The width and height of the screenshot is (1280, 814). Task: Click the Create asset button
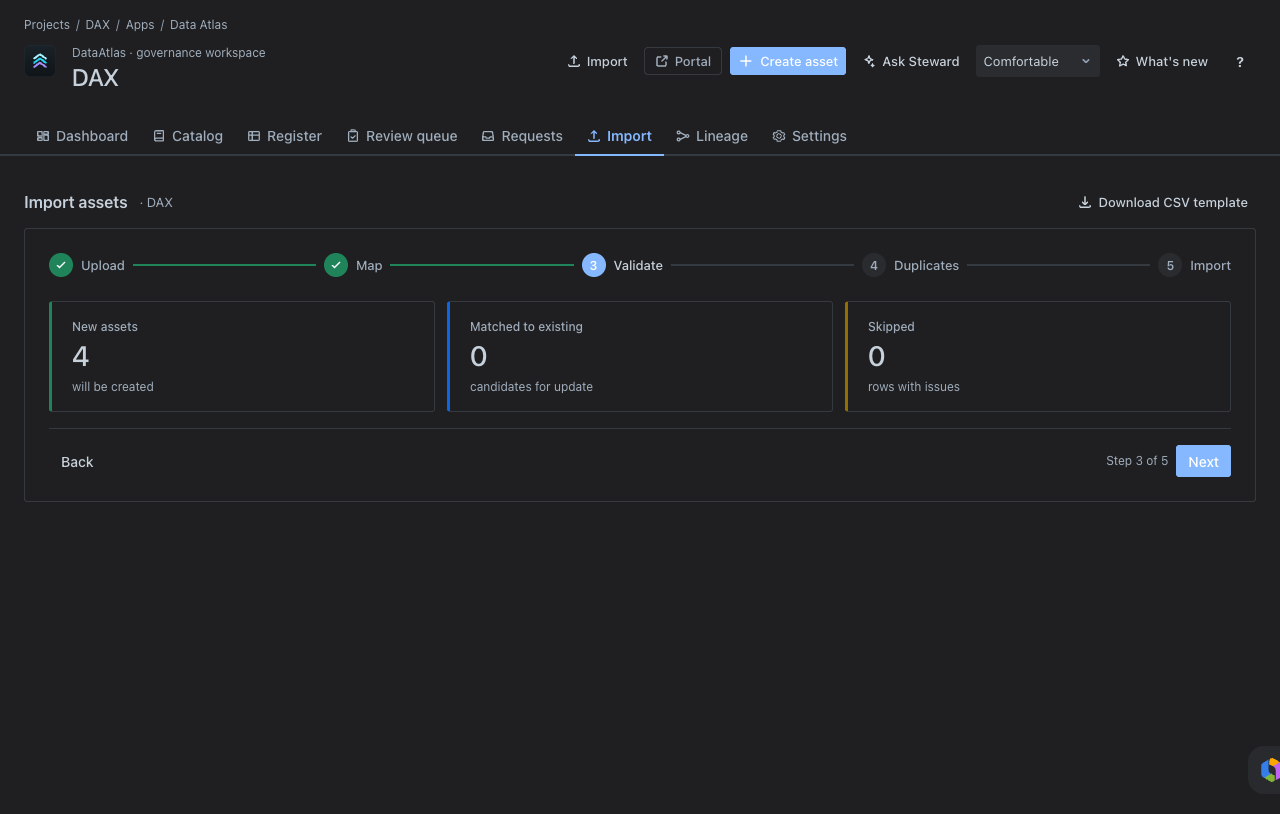[788, 61]
